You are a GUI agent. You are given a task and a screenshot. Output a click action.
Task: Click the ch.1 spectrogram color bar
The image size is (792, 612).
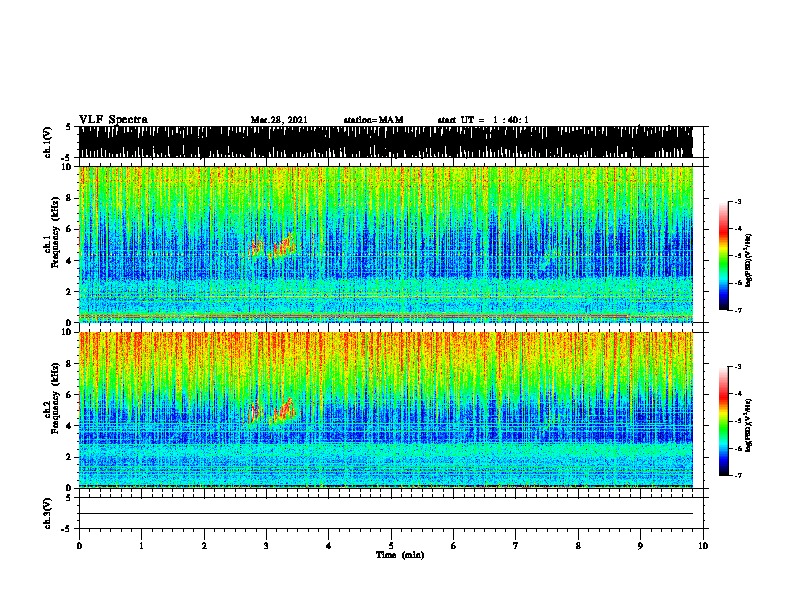724,256
